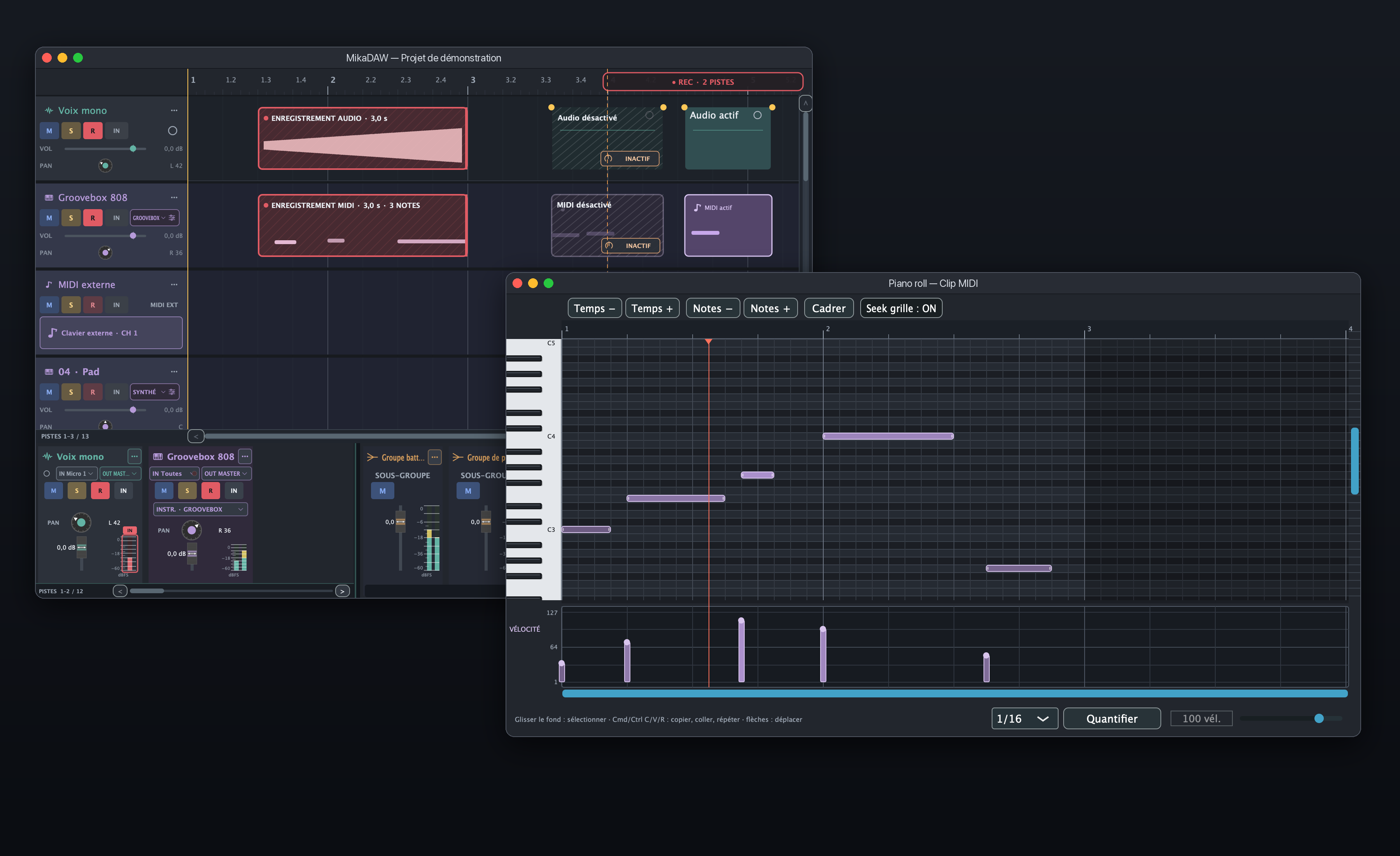This screenshot has width=1400, height=856.
Task: Open the 1/16 quantize grid dropdown
Action: tap(1024, 718)
